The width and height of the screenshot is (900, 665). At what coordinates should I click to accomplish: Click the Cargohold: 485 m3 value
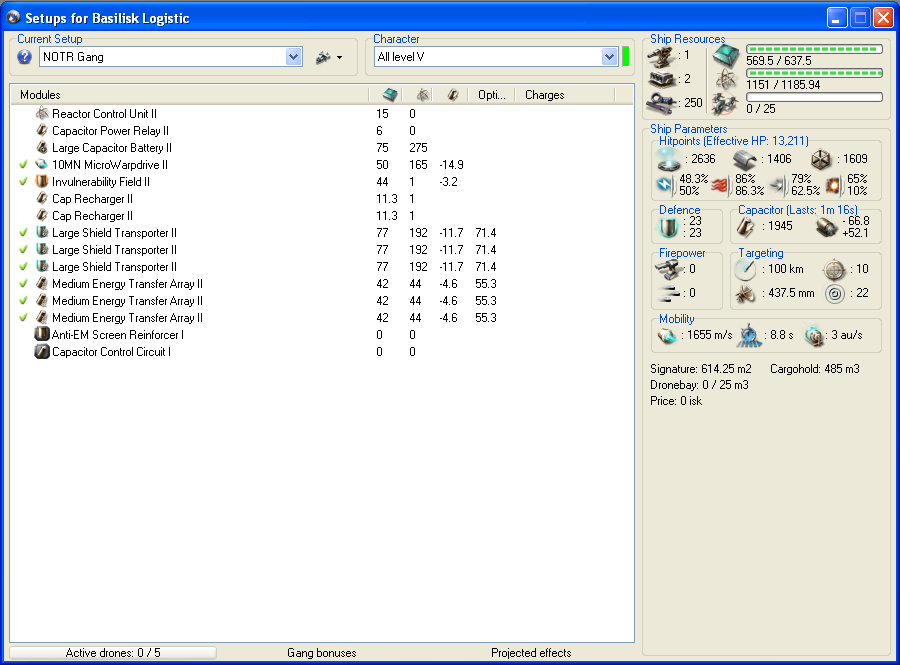[814, 369]
